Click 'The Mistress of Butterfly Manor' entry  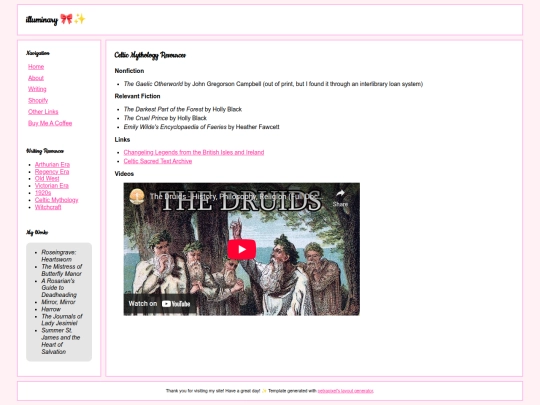tap(62, 270)
